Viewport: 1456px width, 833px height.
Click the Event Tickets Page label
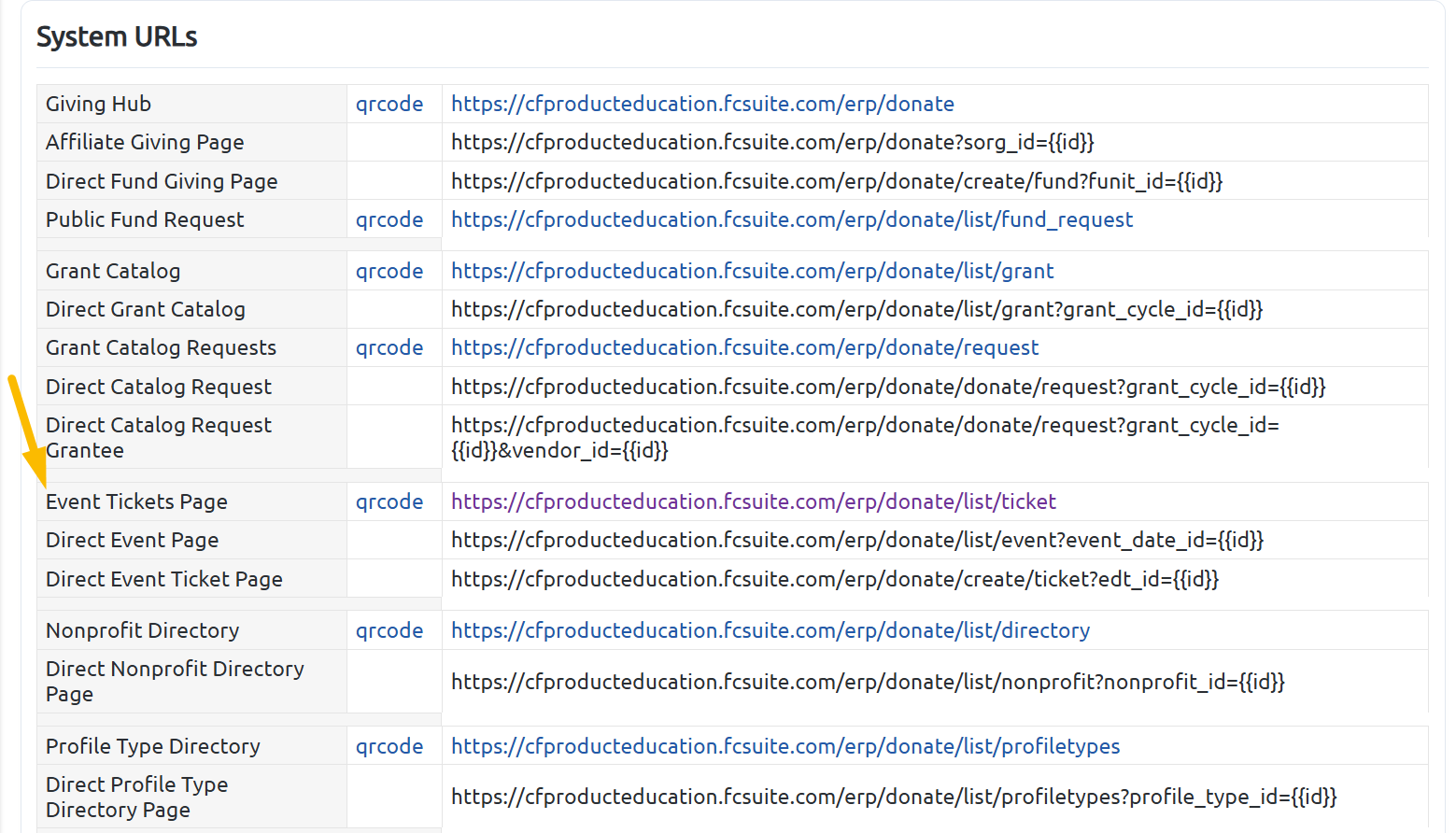coord(136,501)
